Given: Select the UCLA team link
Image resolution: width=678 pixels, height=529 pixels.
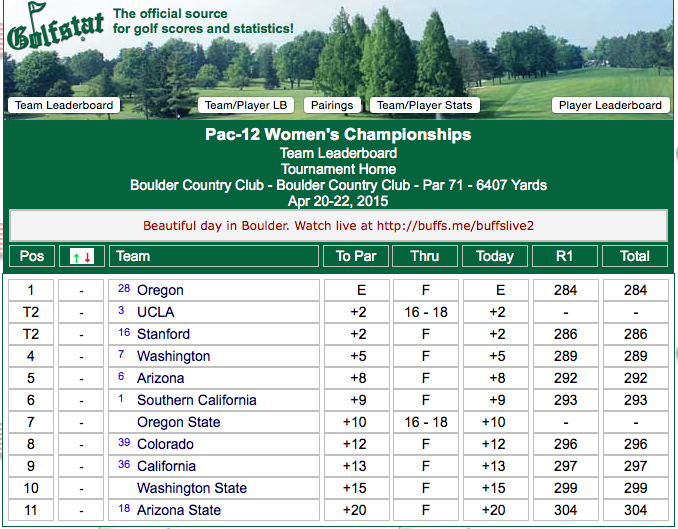Looking at the screenshot, I should (156, 312).
